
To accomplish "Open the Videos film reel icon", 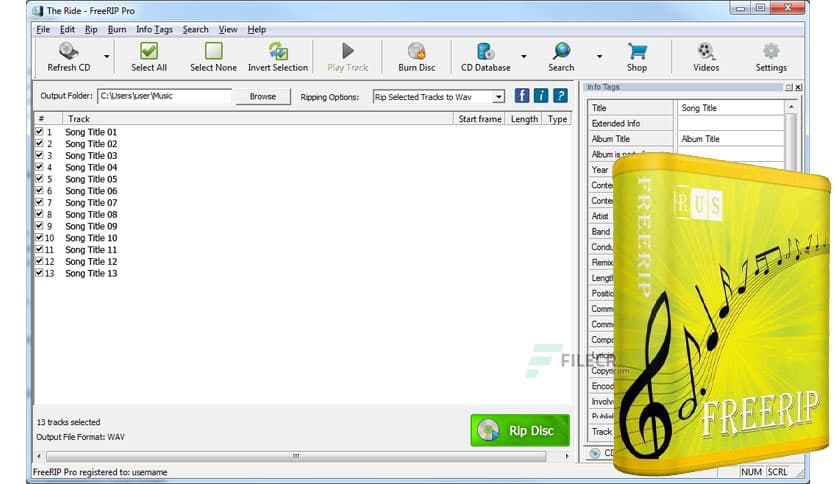I will (x=705, y=51).
